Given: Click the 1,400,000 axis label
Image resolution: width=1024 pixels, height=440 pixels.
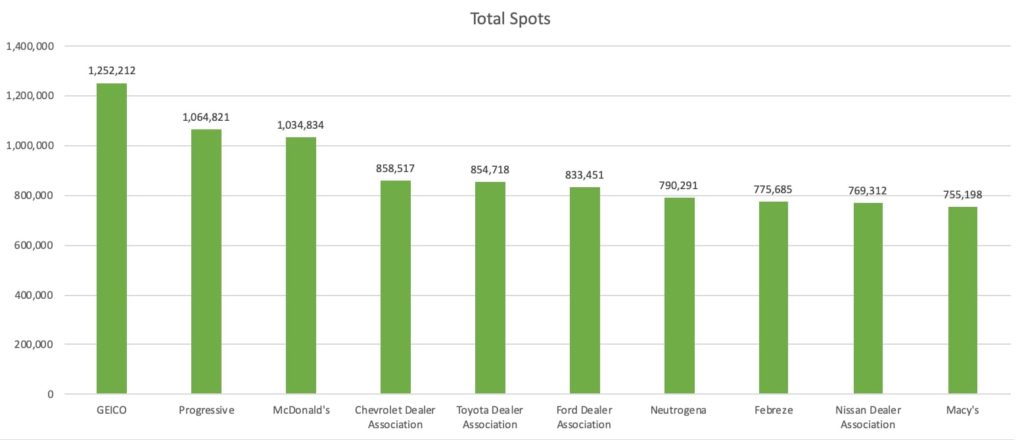Looking at the screenshot, I should click(30, 46).
